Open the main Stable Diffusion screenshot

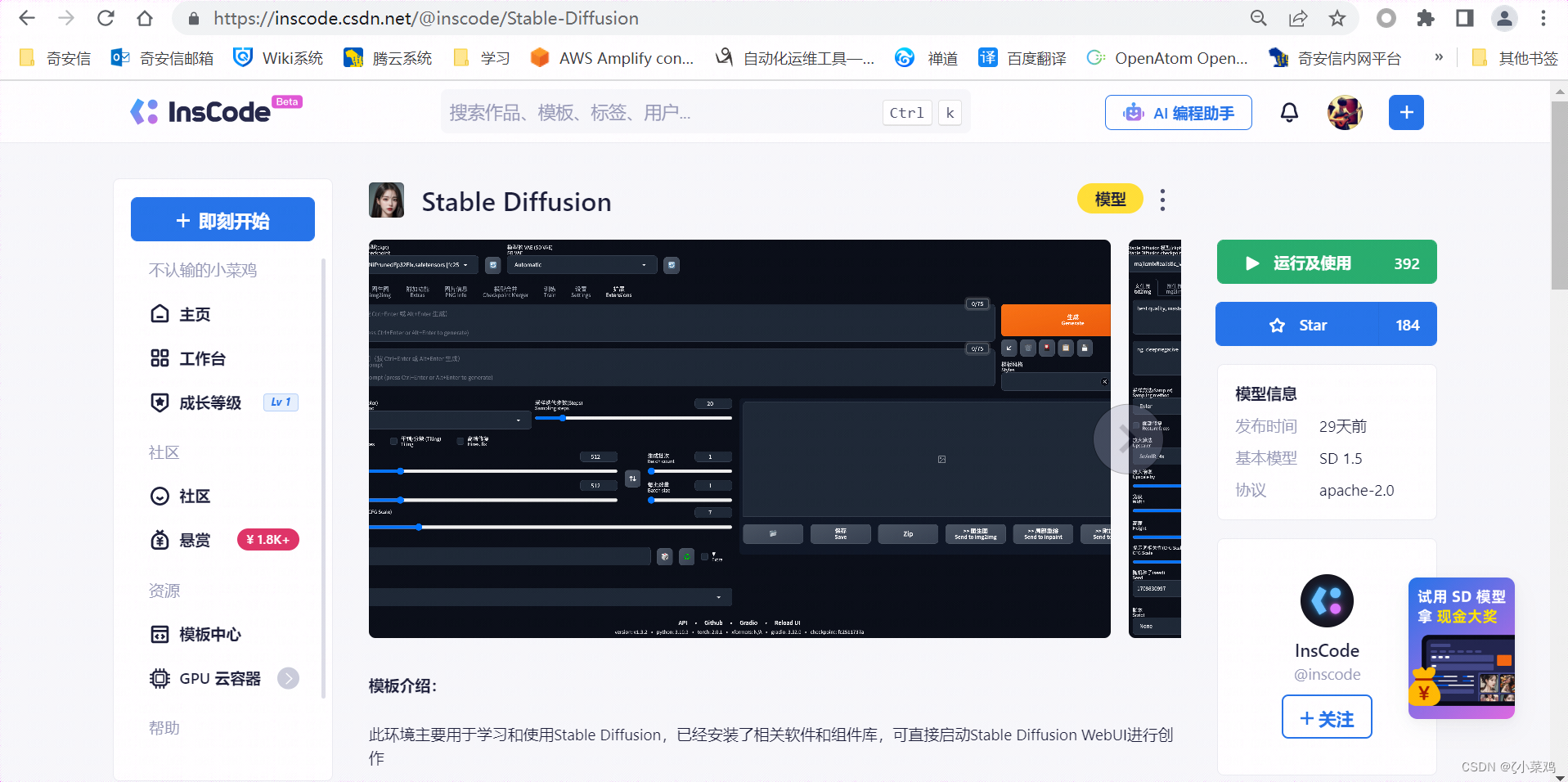tap(739, 438)
